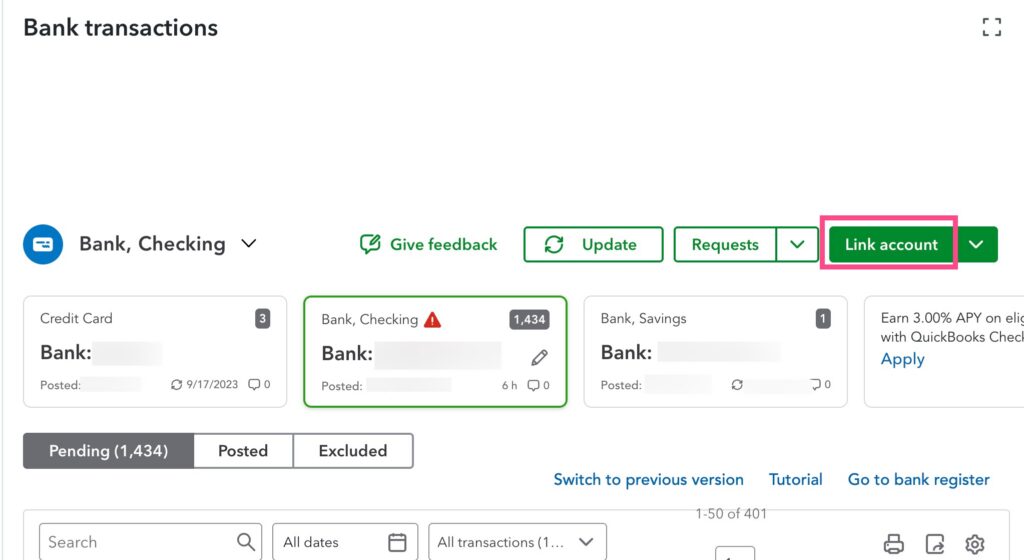Screen dimensions: 1024x560
Task: Open the All transactions filter dropdown
Action: [x=517, y=542]
